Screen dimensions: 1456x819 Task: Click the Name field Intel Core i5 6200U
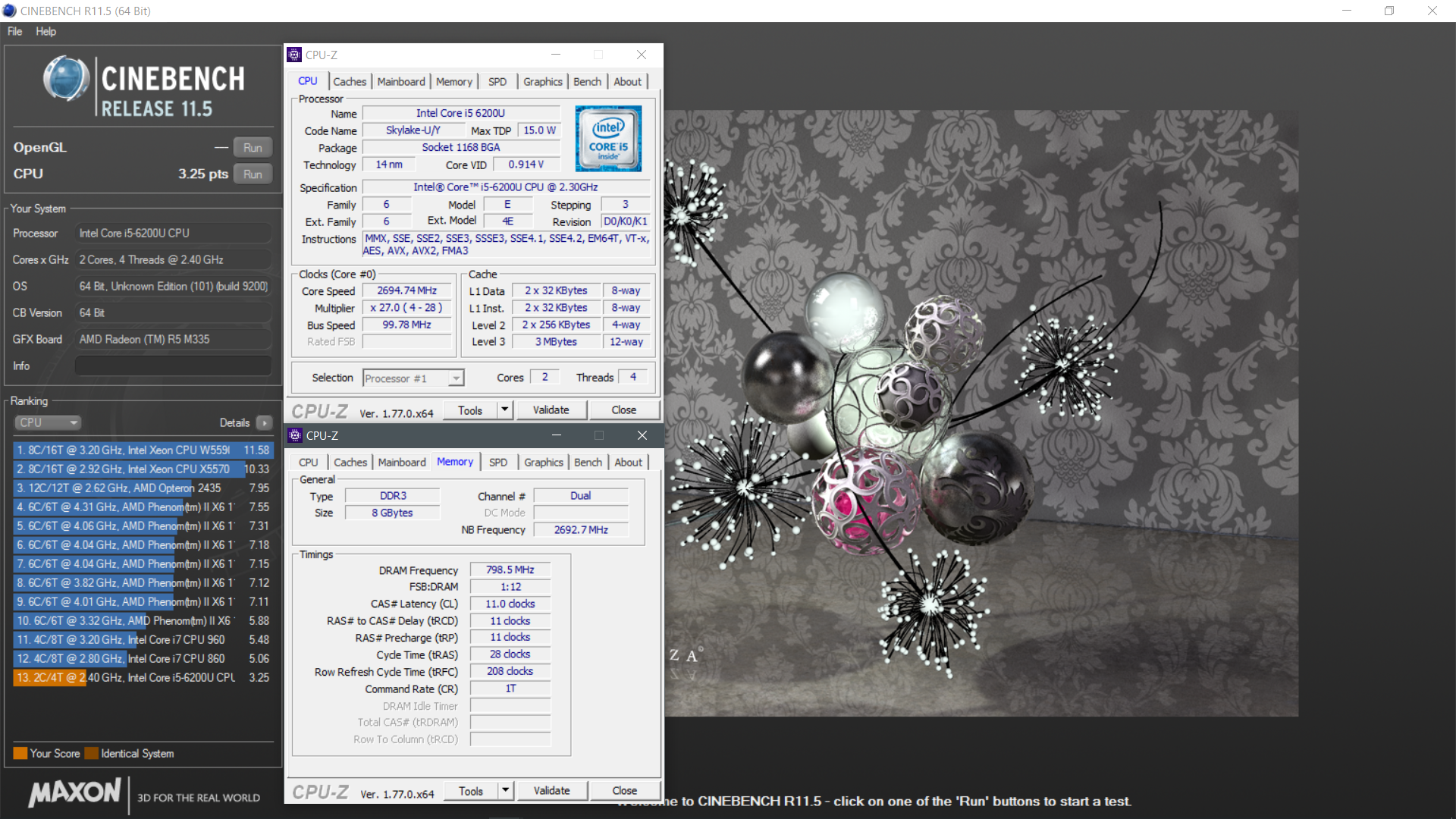(x=460, y=113)
